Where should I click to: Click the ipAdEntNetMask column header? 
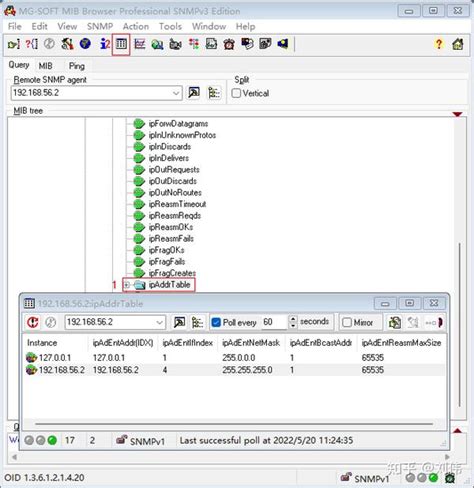pos(251,343)
